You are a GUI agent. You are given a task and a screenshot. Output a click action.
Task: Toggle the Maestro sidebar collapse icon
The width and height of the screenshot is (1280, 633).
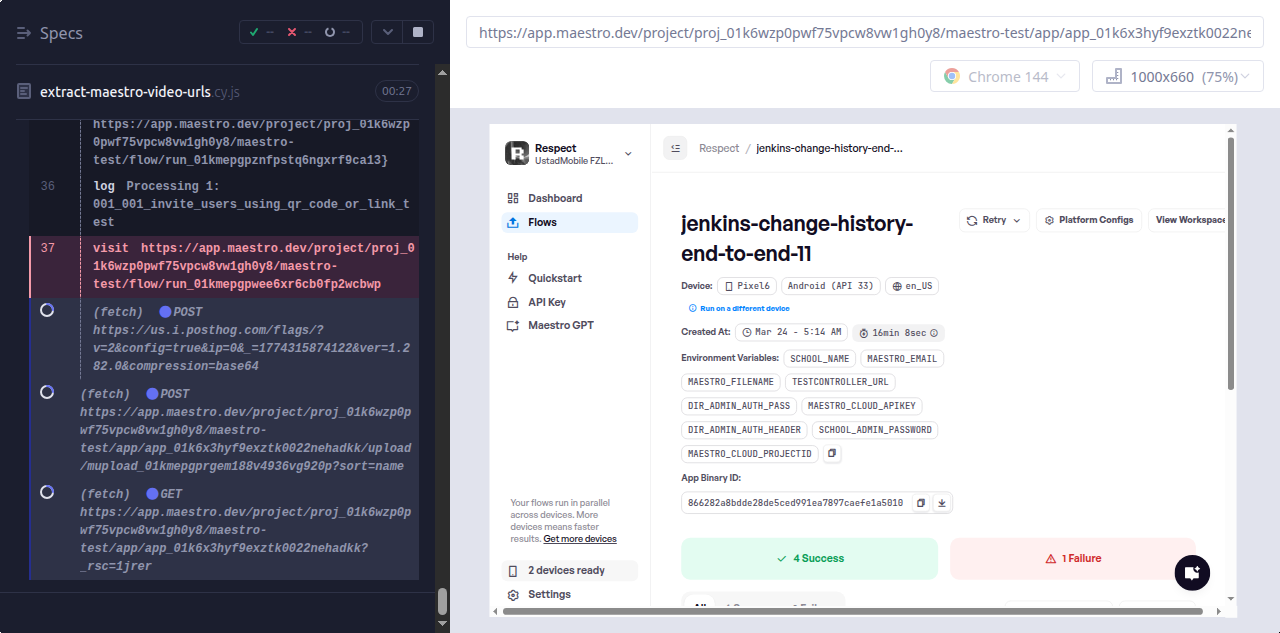pyautogui.click(x=675, y=148)
